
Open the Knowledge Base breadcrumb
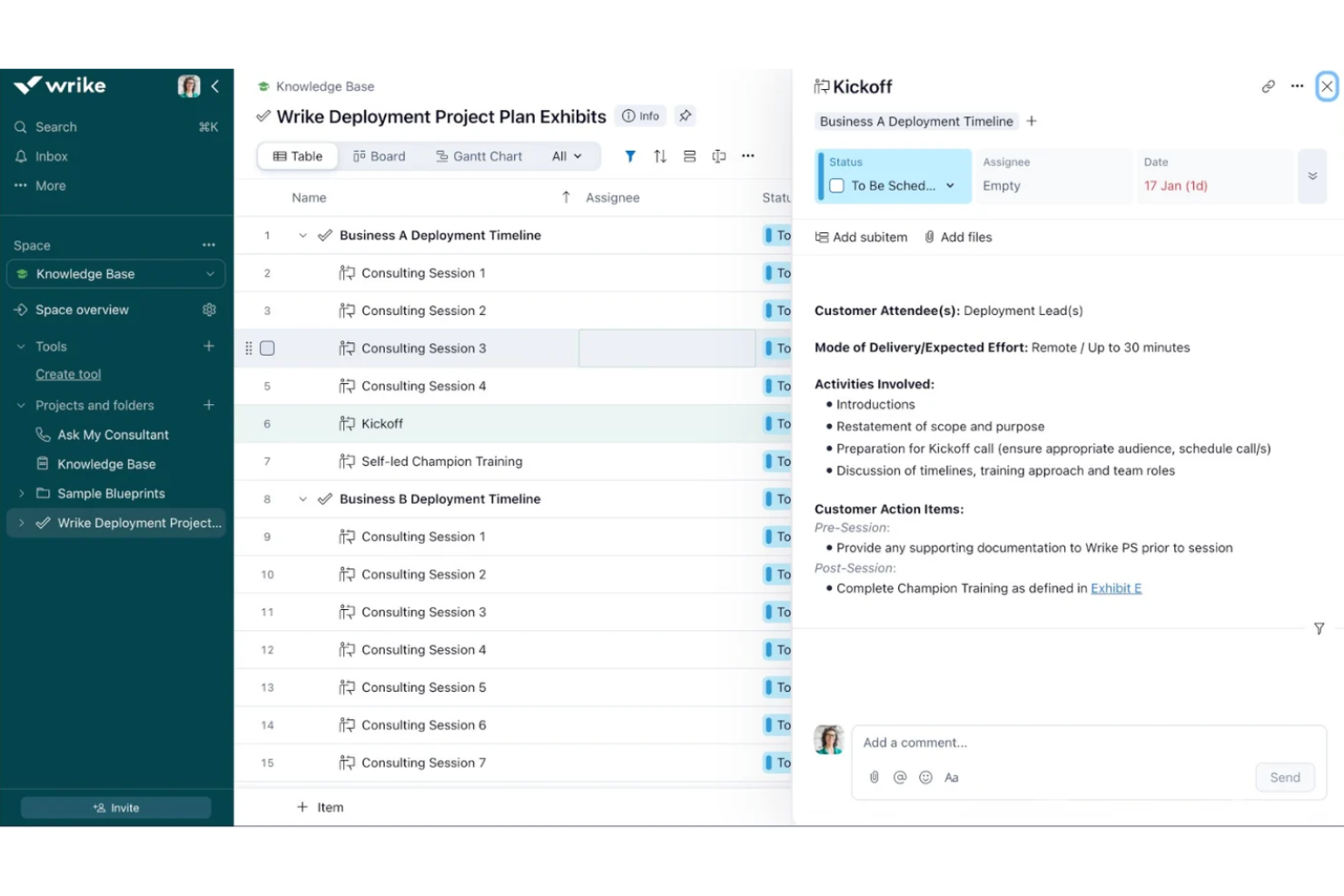[x=325, y=86]
